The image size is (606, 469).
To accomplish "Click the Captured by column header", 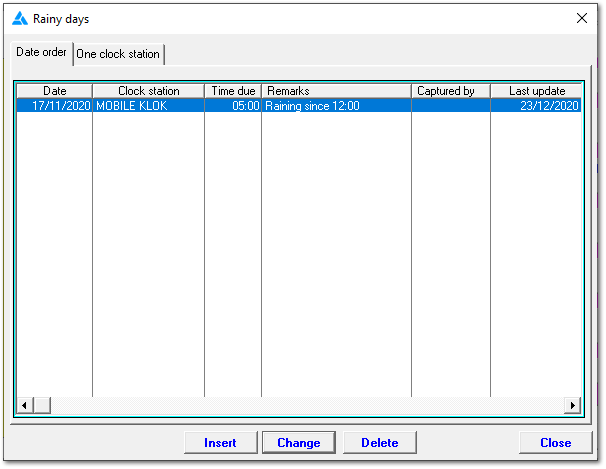I will (x=451, y=91).
